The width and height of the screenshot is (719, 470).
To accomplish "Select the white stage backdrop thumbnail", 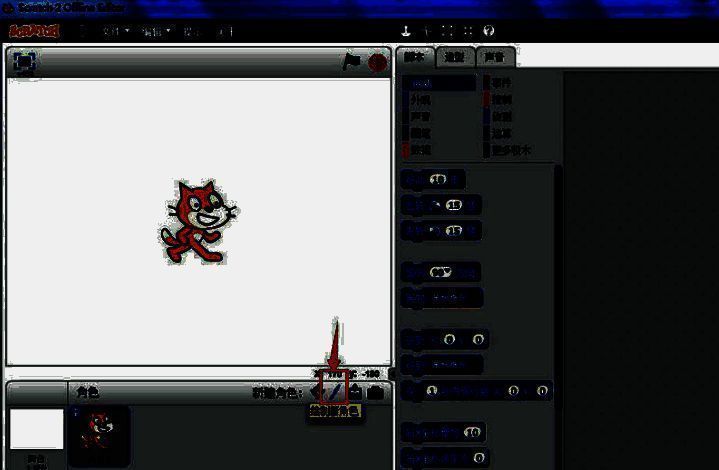I will (36, 429).
